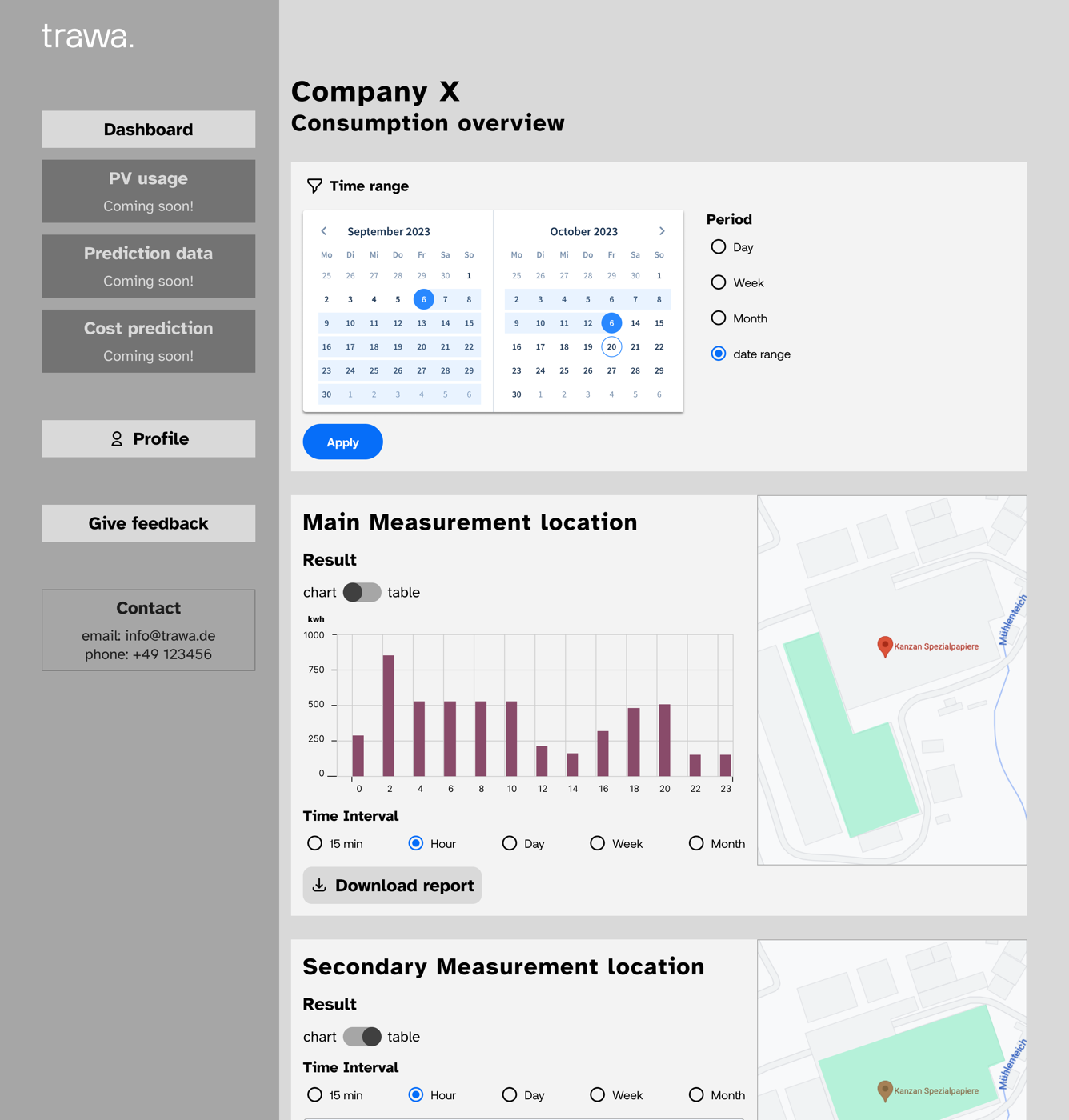This screenshot has height=1120, width=1069.
Task: Open the Profile page
Action: point(149,438)
